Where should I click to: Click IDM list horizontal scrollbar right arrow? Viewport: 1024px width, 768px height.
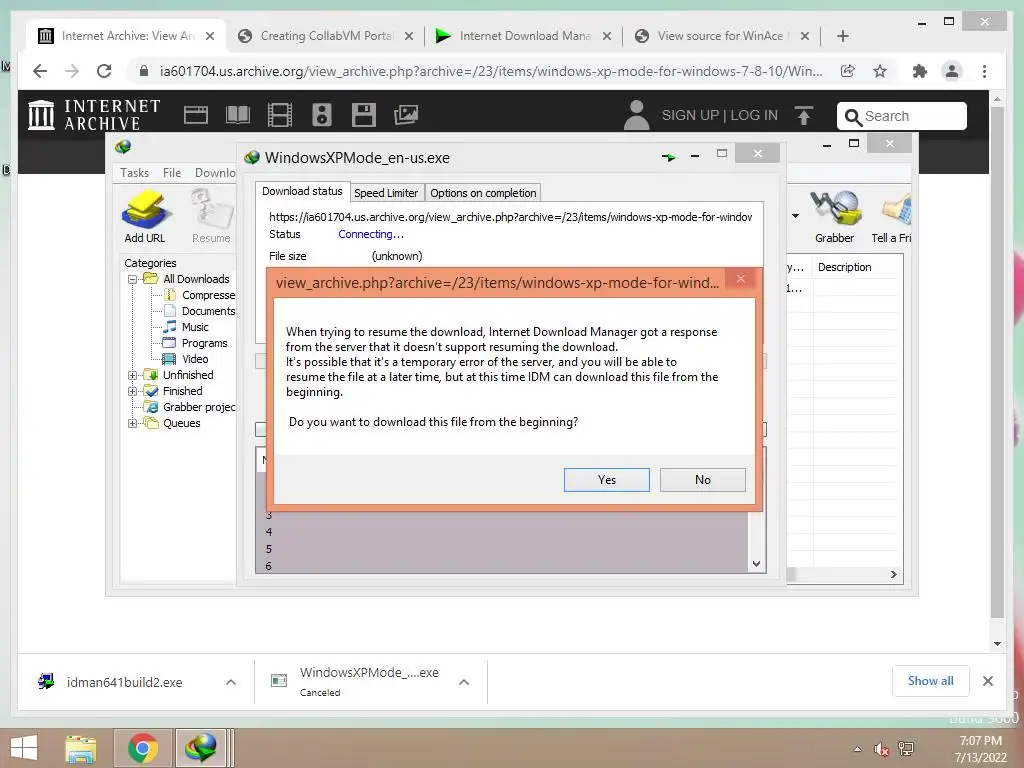coord(893,575)
